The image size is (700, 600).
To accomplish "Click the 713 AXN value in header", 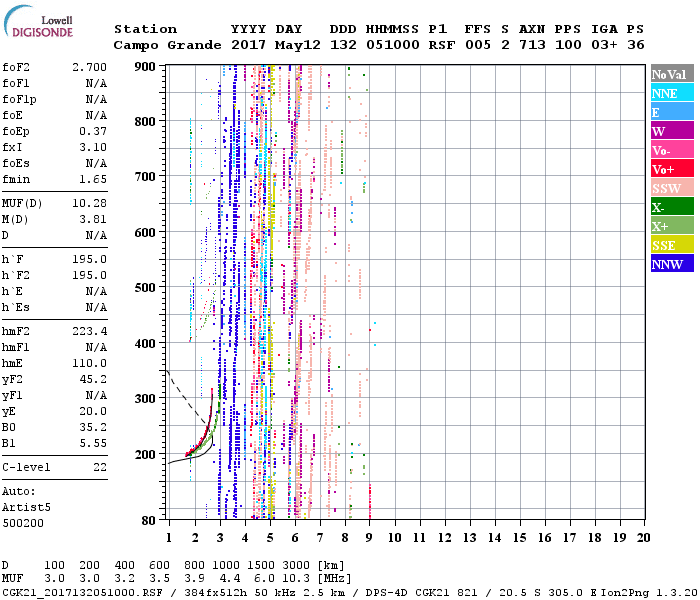I will [532, 45].
